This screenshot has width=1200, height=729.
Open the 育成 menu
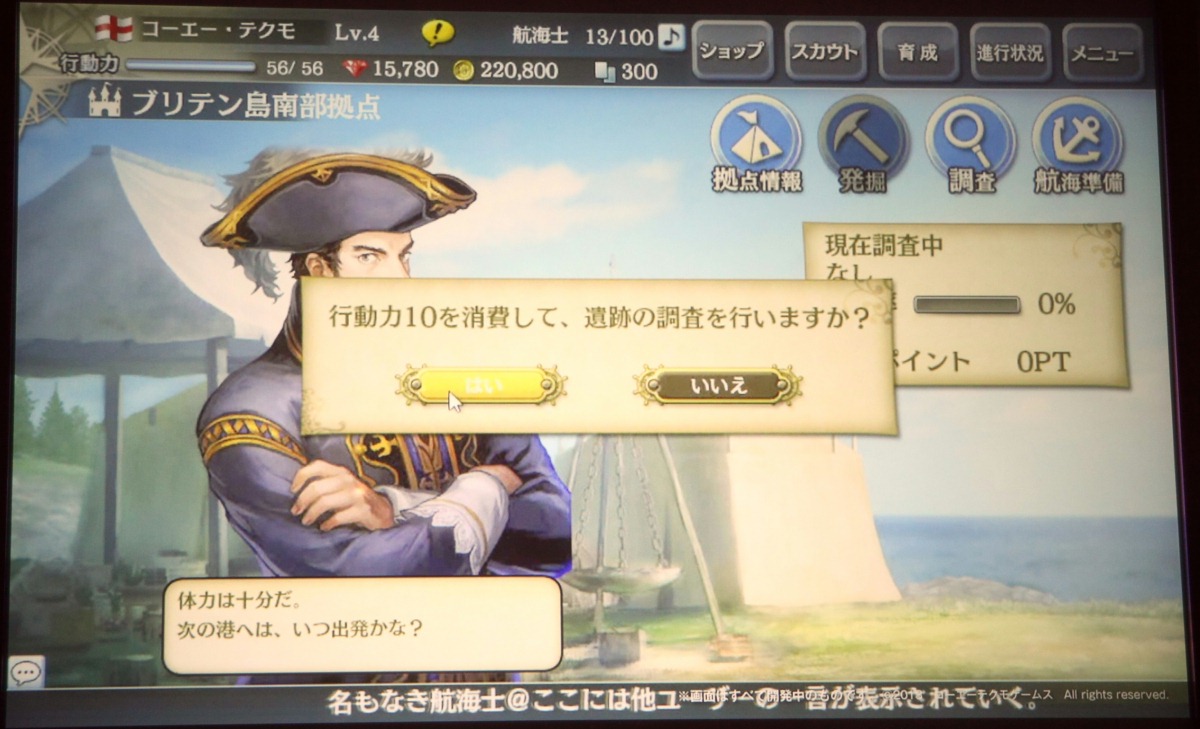pyautogui.click(x=917, y=52)
